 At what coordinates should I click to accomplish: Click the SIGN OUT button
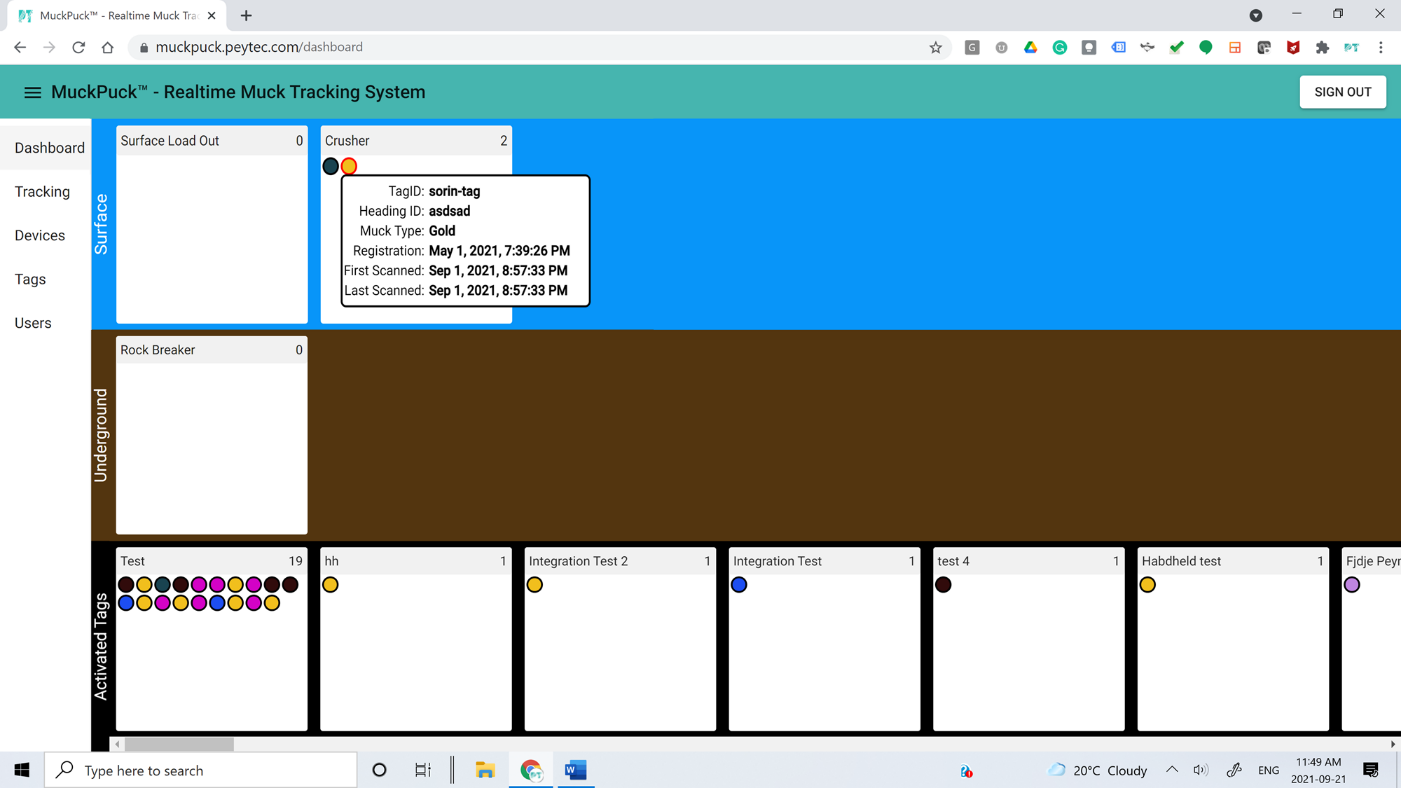1342,92
